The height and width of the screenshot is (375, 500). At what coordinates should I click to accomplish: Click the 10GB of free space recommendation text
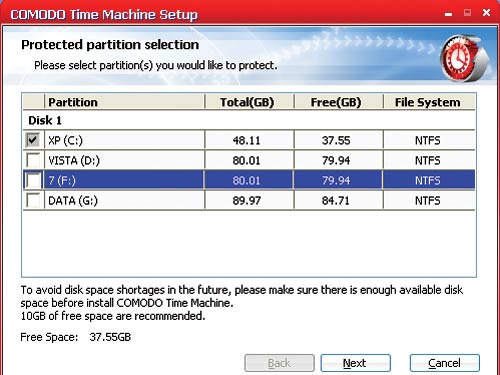113,316
